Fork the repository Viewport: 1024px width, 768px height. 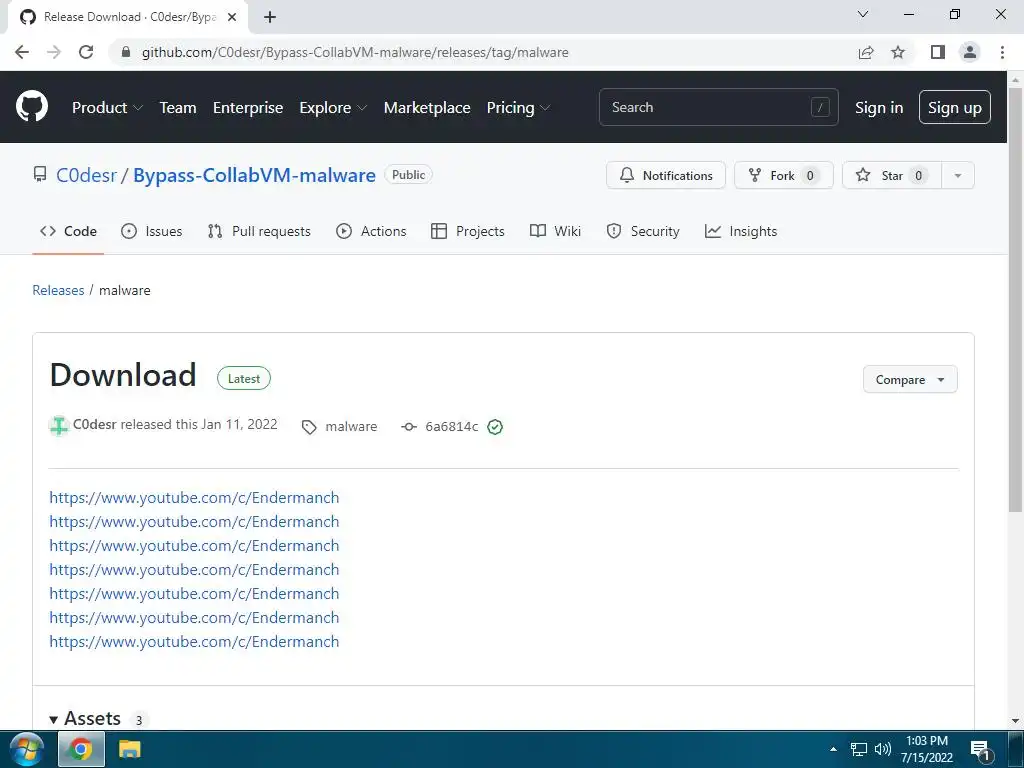coord(784,175)
